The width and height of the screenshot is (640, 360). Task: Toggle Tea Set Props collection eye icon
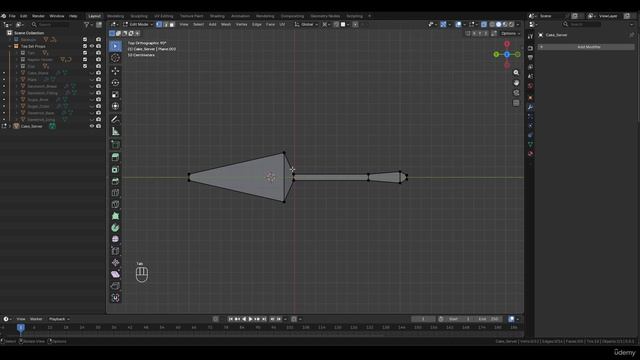[x=92, y=46]
